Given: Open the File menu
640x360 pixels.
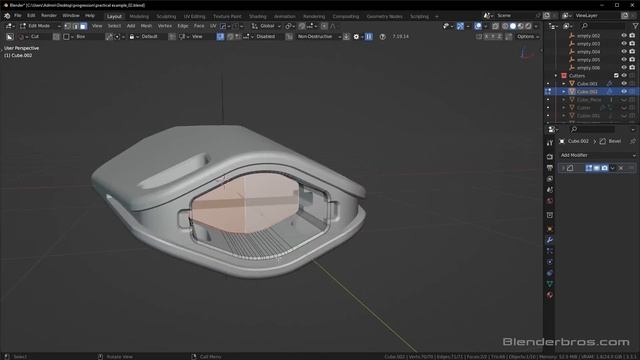Looking at the screenshot, I should tap(18, 16).
